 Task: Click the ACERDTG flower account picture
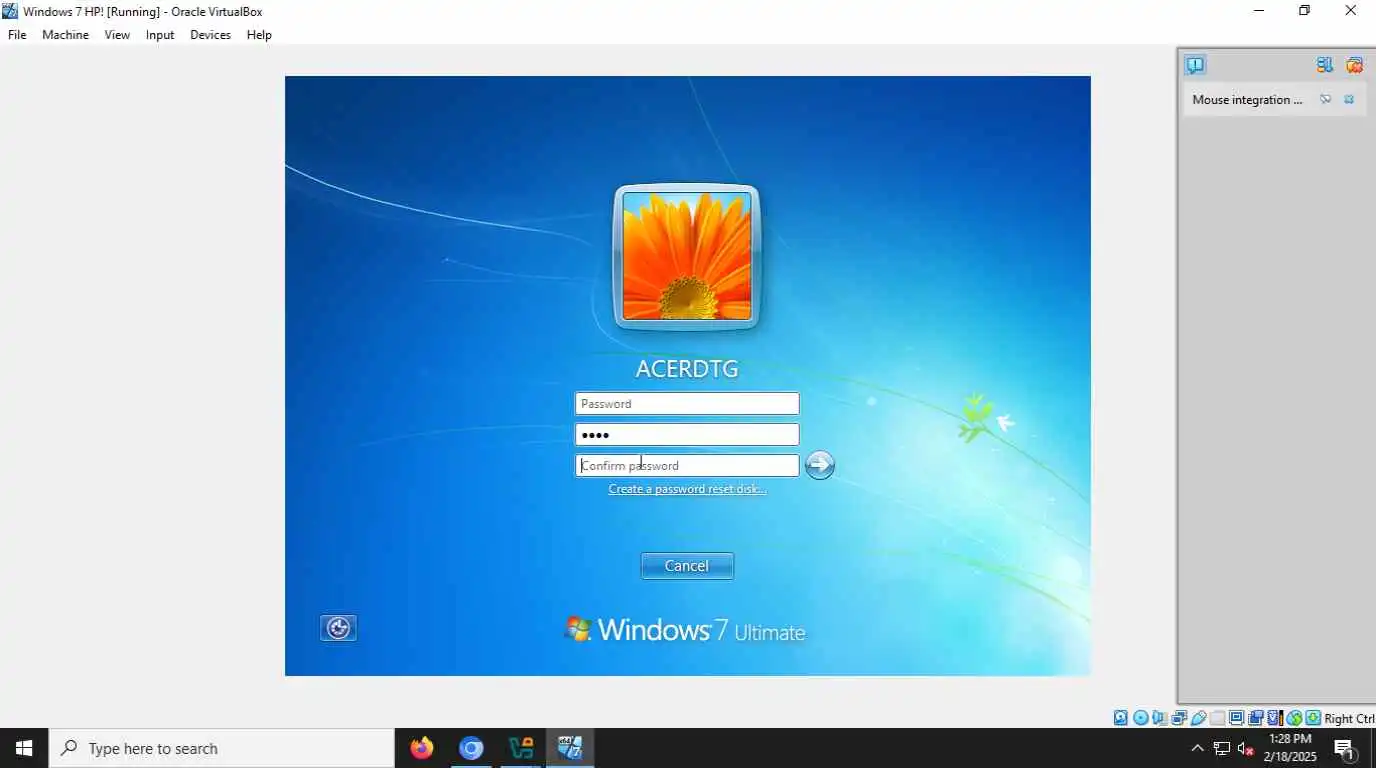point(687,257)
